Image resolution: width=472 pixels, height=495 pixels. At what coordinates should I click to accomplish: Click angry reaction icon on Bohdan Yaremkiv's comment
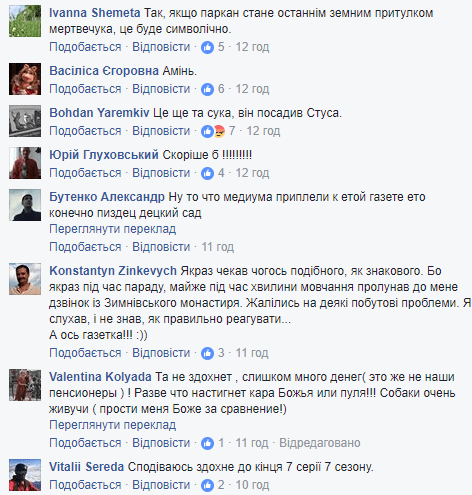219,131
